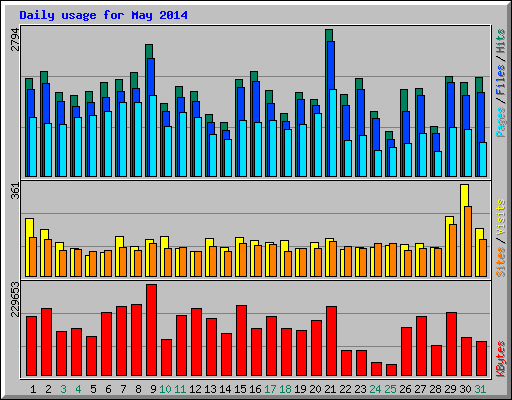Viewport: 512px width, 400px height.
Task: Click day label 30 on the axis
Action: (x=465, y=389)
